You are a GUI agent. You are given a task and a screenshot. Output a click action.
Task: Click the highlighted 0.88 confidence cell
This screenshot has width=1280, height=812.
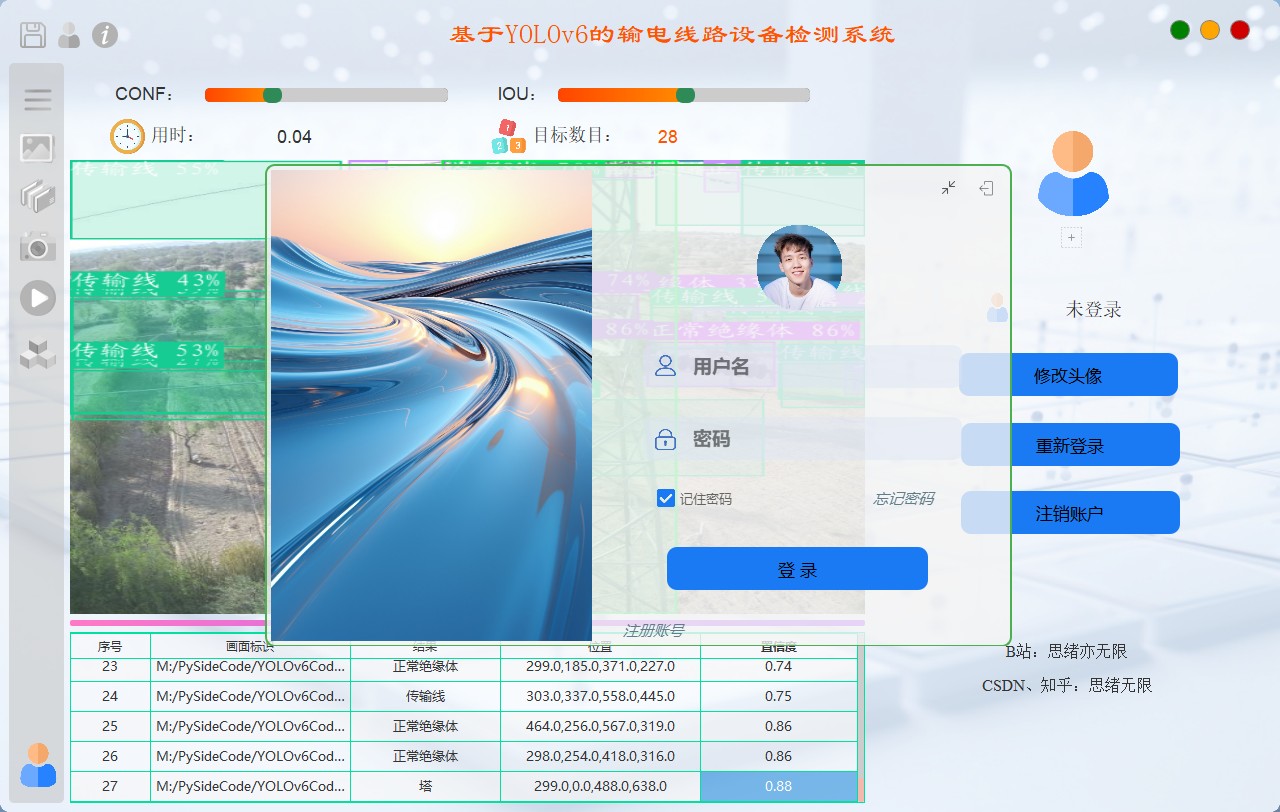pyautogui.click(x=778, y=786)
